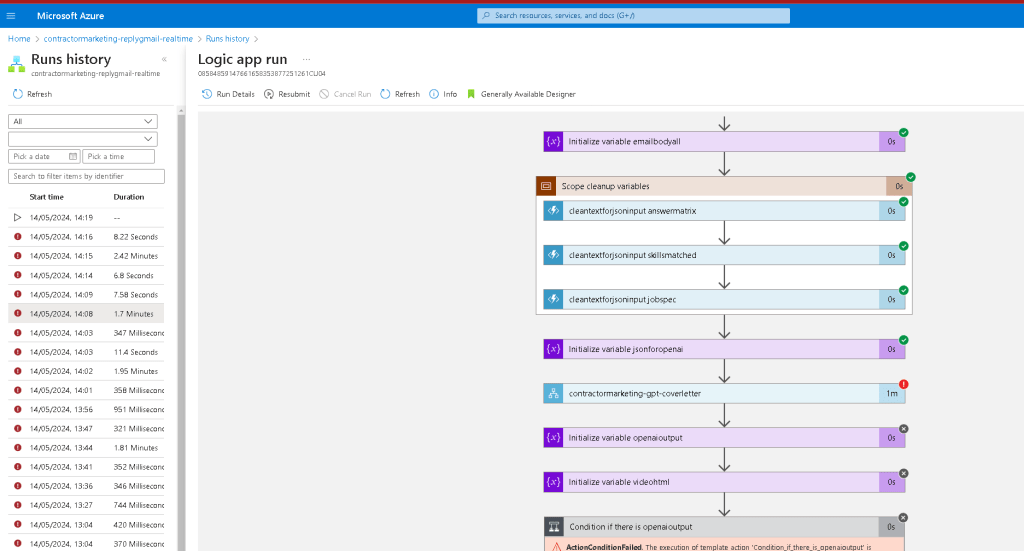1024x551 pixels.
Task: Click the Scope cleanup variables scope icon
Action: (x=546, y=186)
